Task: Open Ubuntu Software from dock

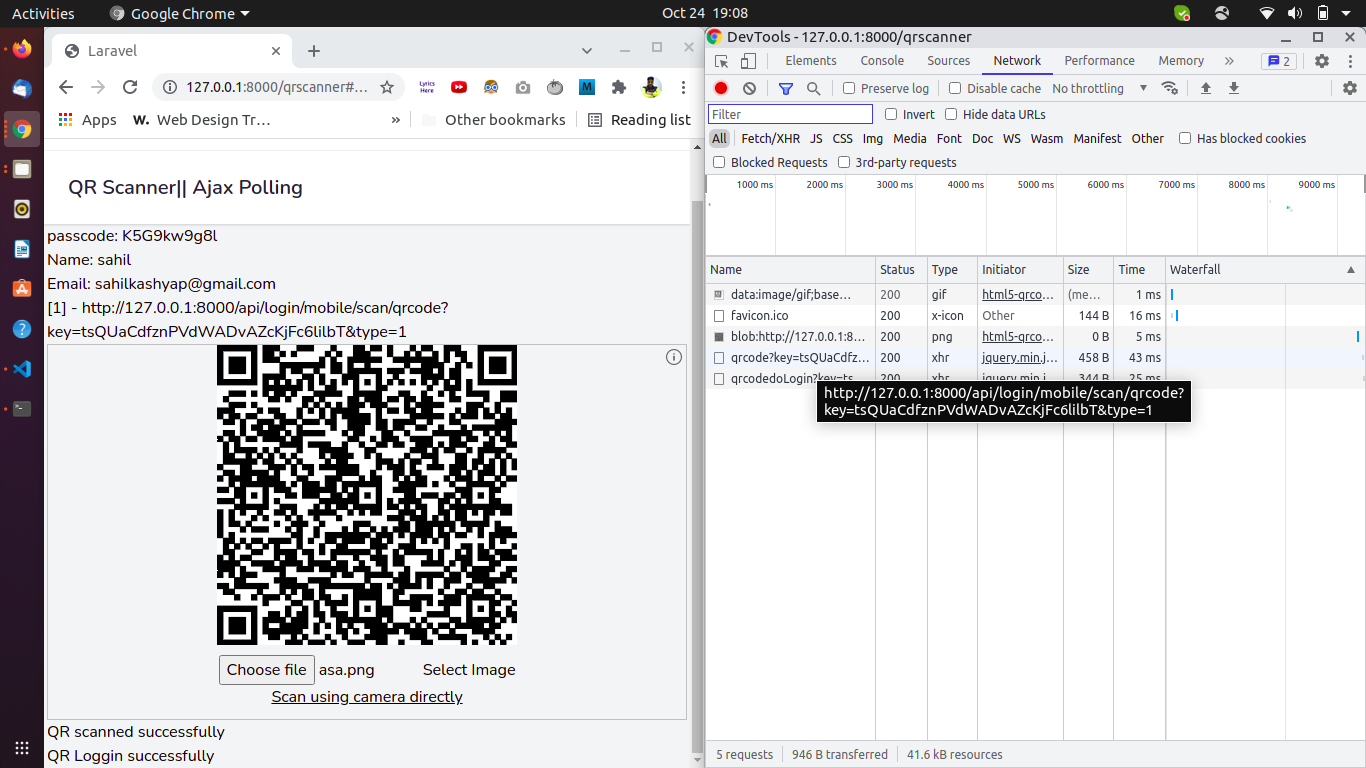Action: [22, 288]
